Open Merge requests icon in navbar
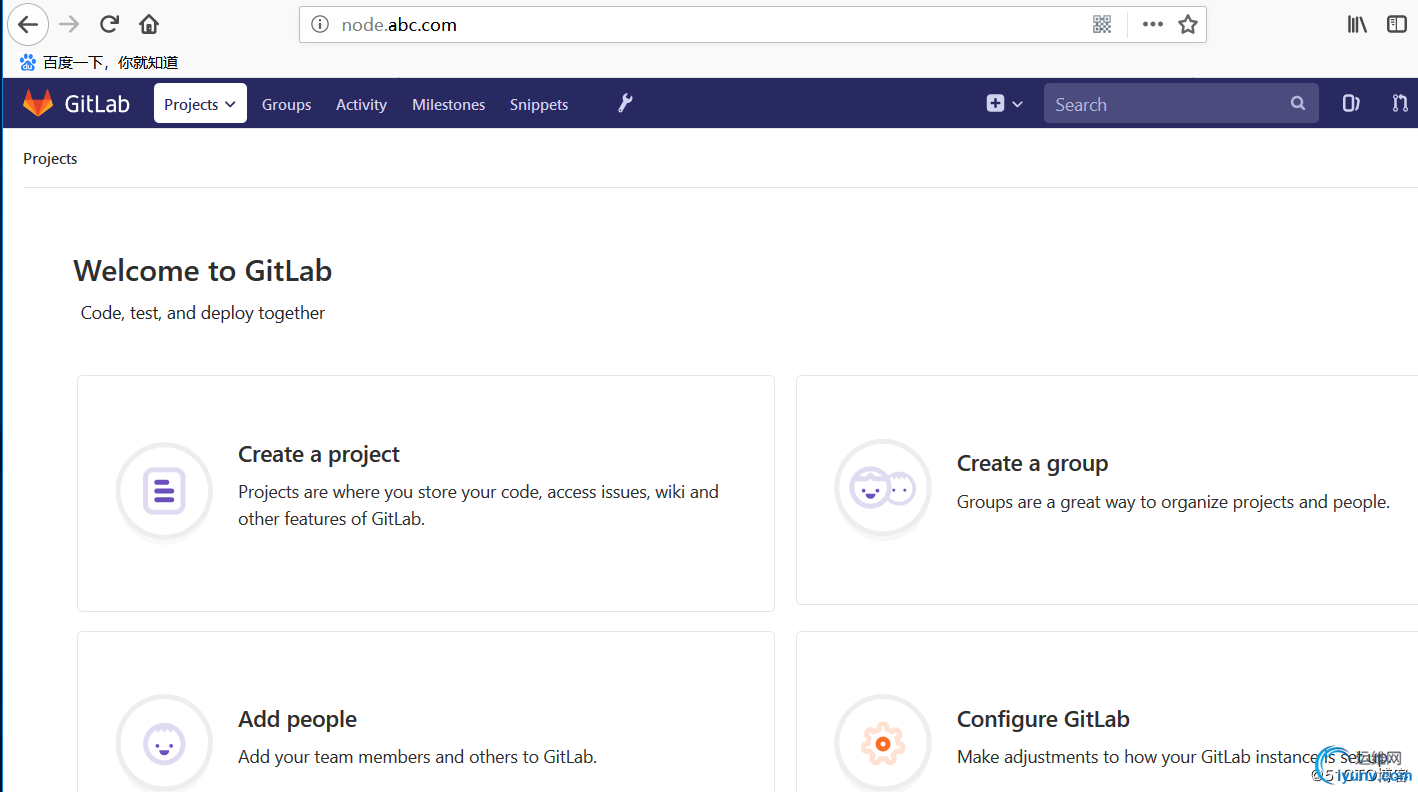 (1400, 103)
